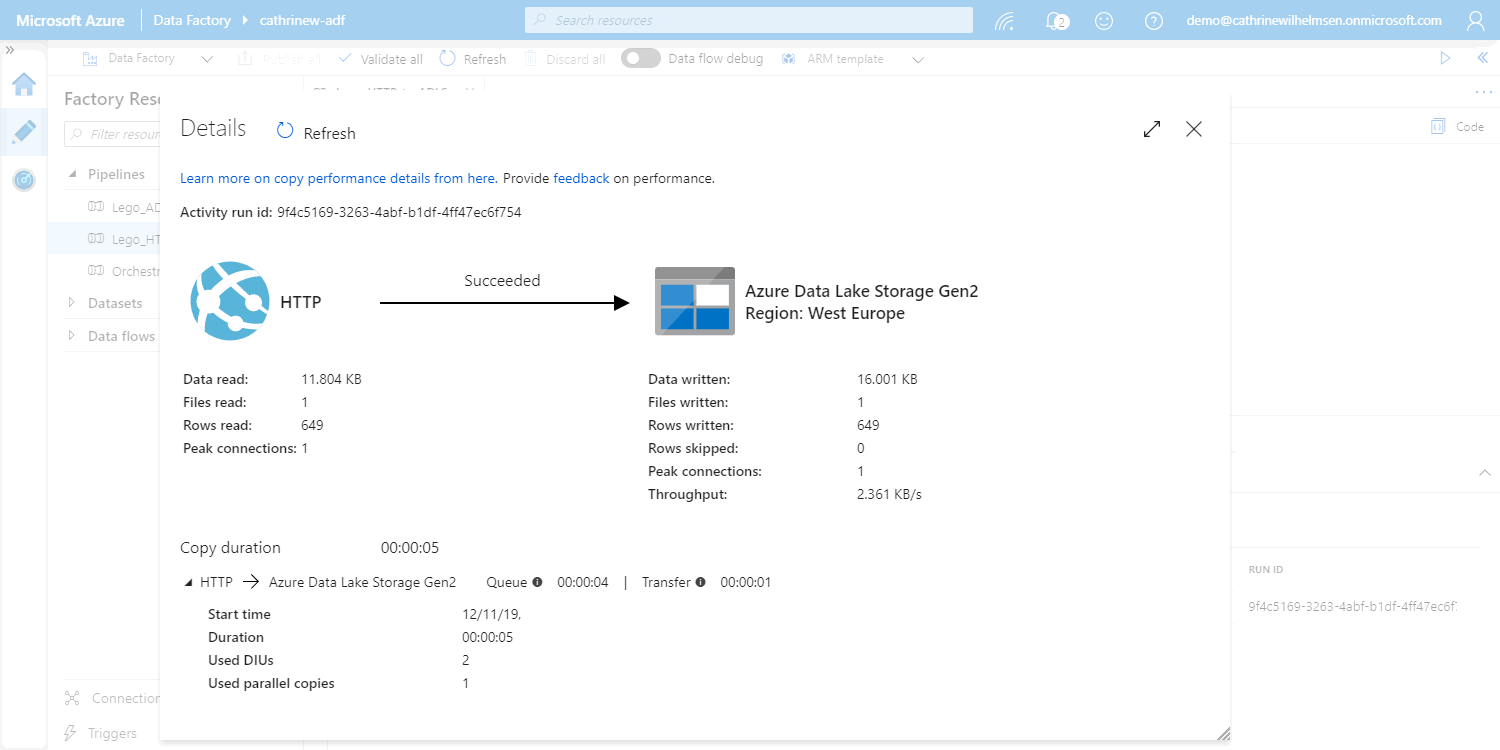Go to the Home icon in sidebar

(x=24, y=84)
